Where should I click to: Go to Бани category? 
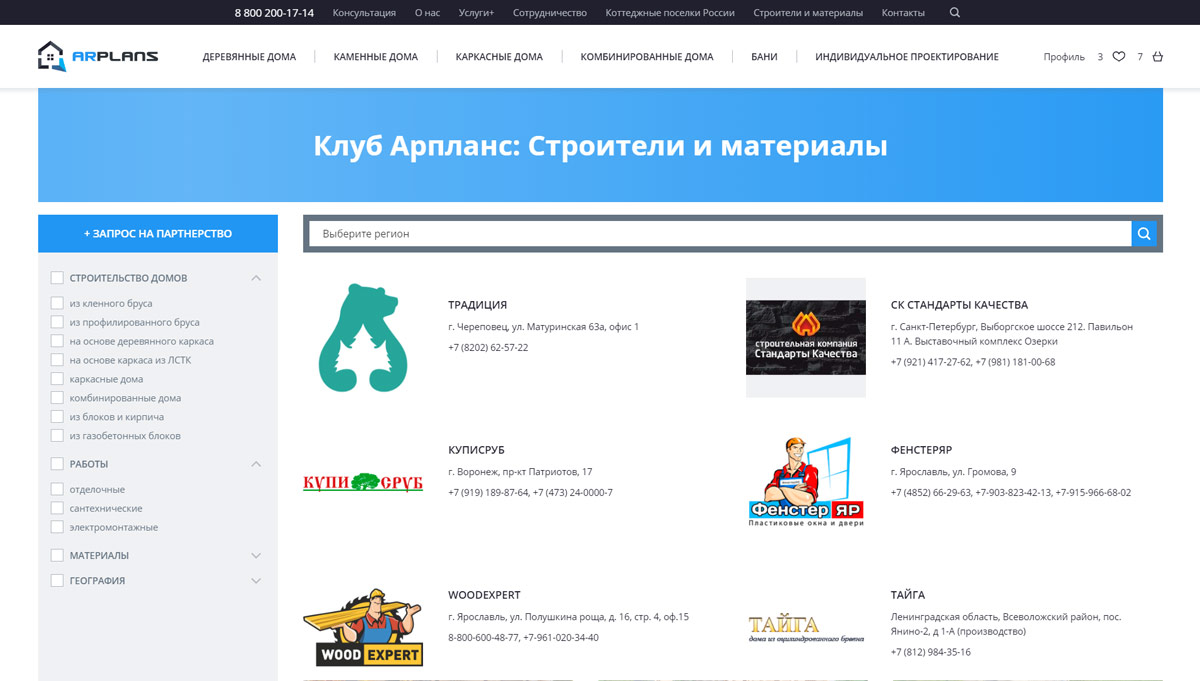tap(764, 57)
